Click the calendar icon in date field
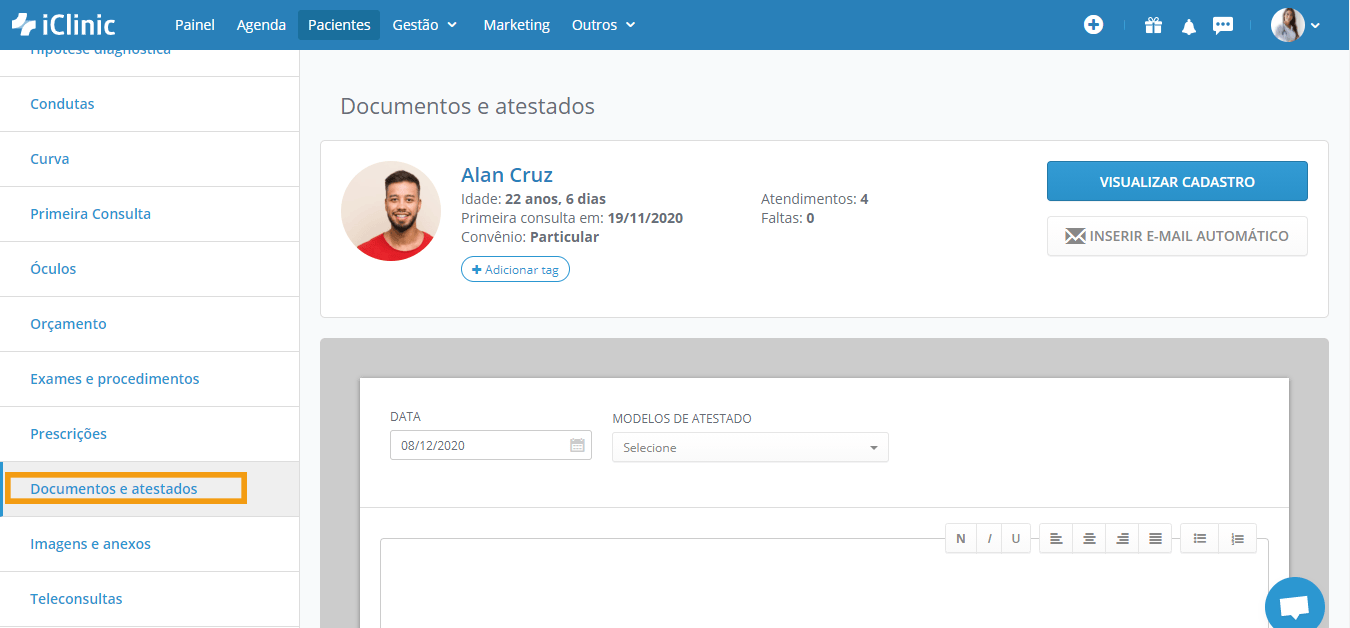 tap(577, 445)
